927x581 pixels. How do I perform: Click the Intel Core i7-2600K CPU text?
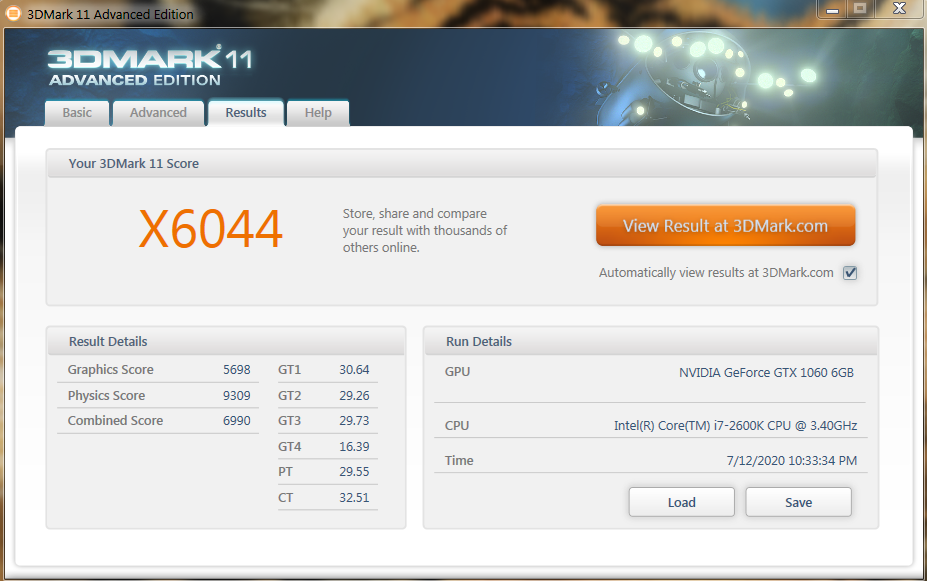(x=735, y=426)
